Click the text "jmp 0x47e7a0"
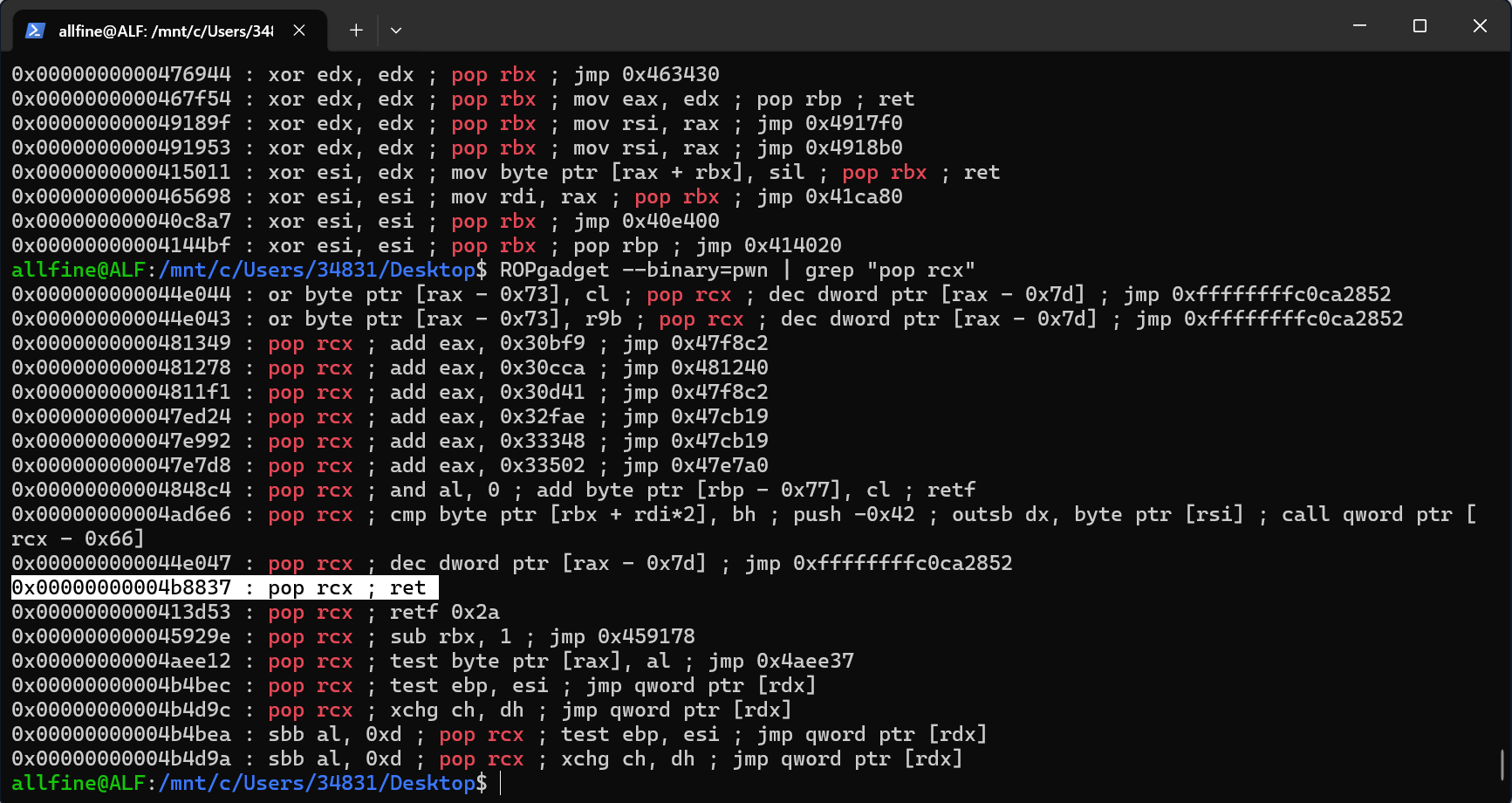This screenshot has width=1512, height=803. (695, 465)
